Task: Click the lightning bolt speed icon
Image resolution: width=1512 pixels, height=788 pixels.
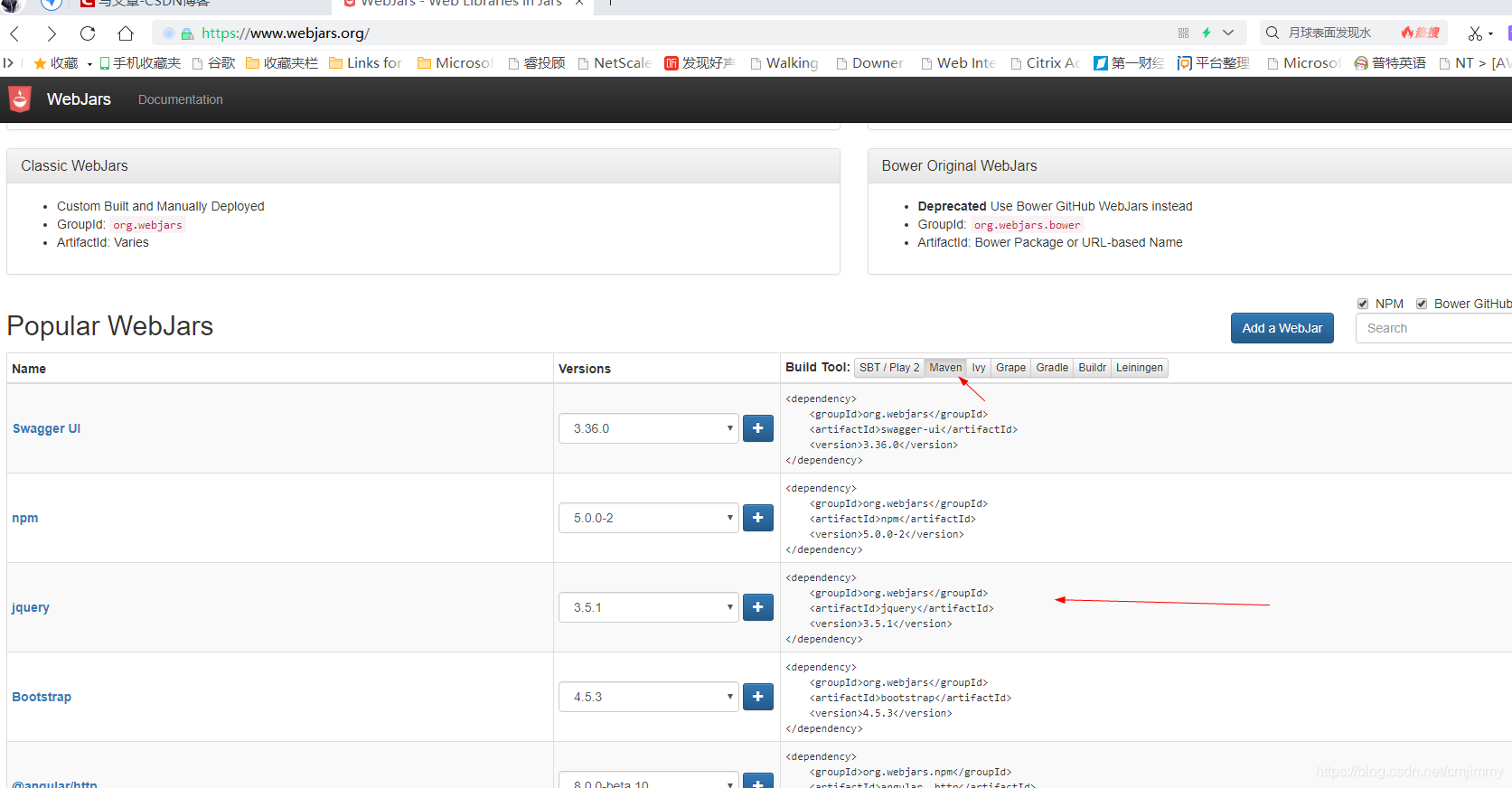Action: click(x=1206, y=33)
